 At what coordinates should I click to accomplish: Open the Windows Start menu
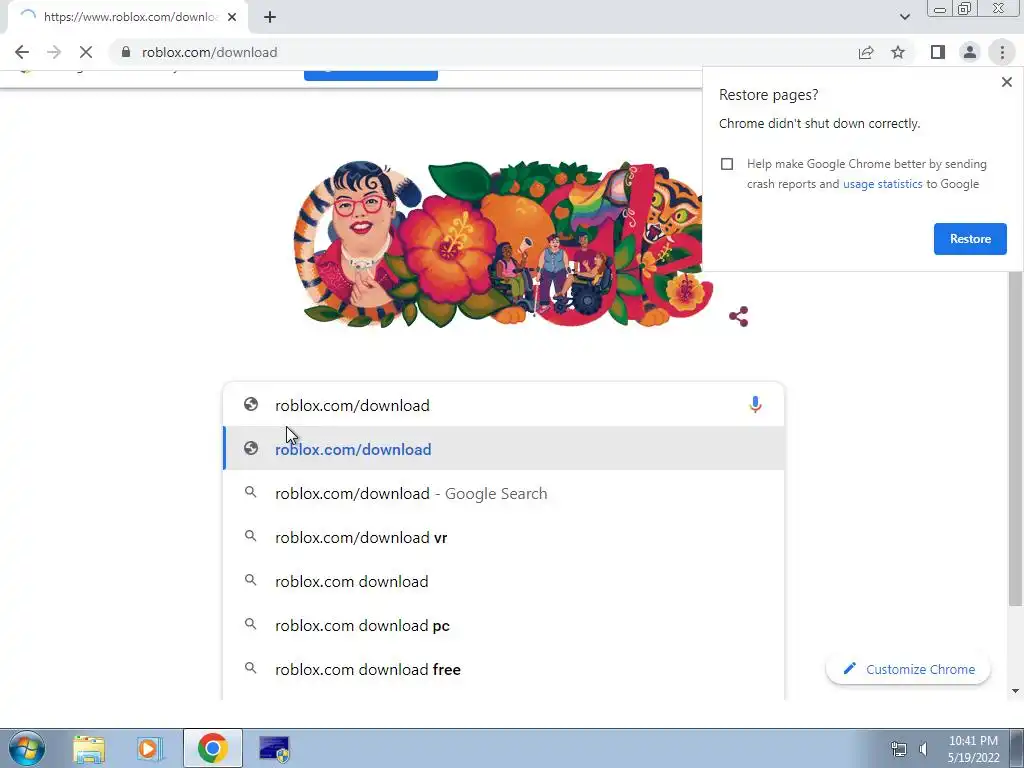(27, 748)
